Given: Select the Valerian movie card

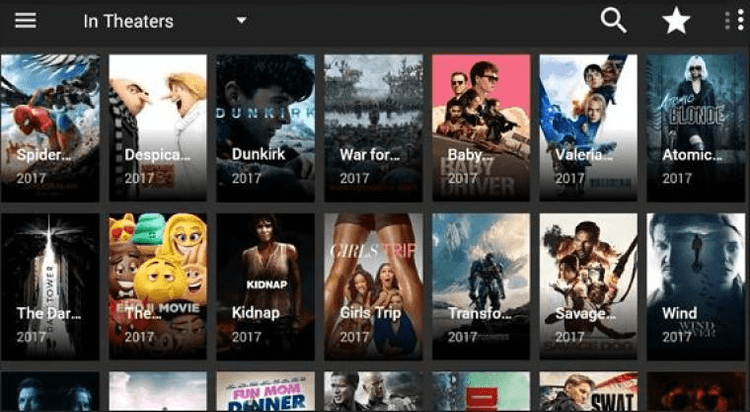Looking at the screenshot, I should point(588,128).
